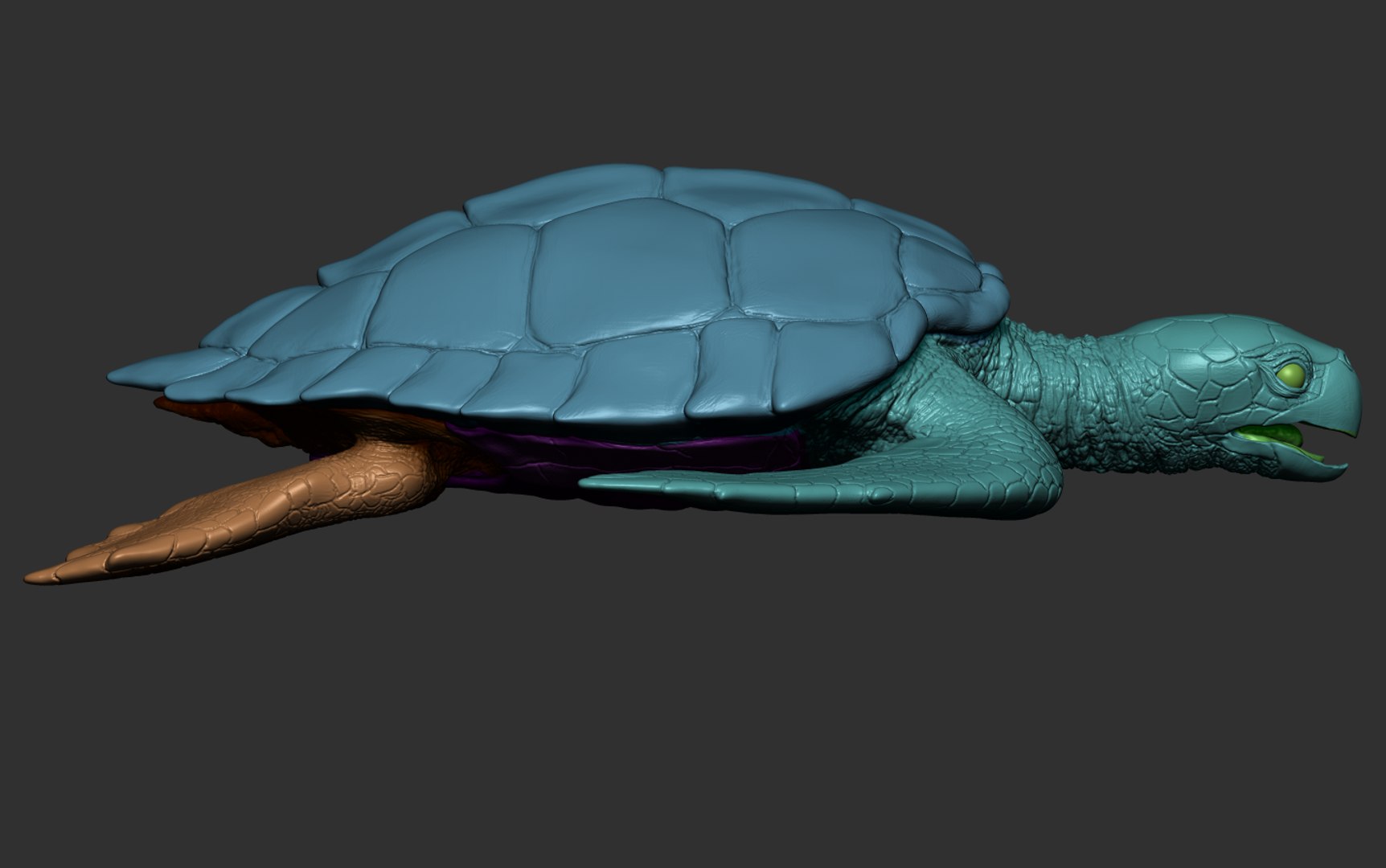
Task: Click the turtle's yellow-green eye
Action: point(1293,375)
